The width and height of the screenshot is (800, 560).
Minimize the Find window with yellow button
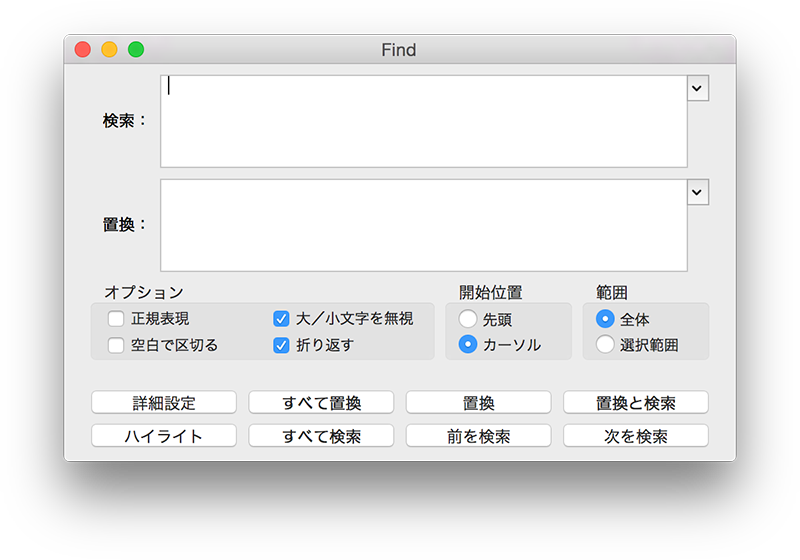[x=109, y=49]
